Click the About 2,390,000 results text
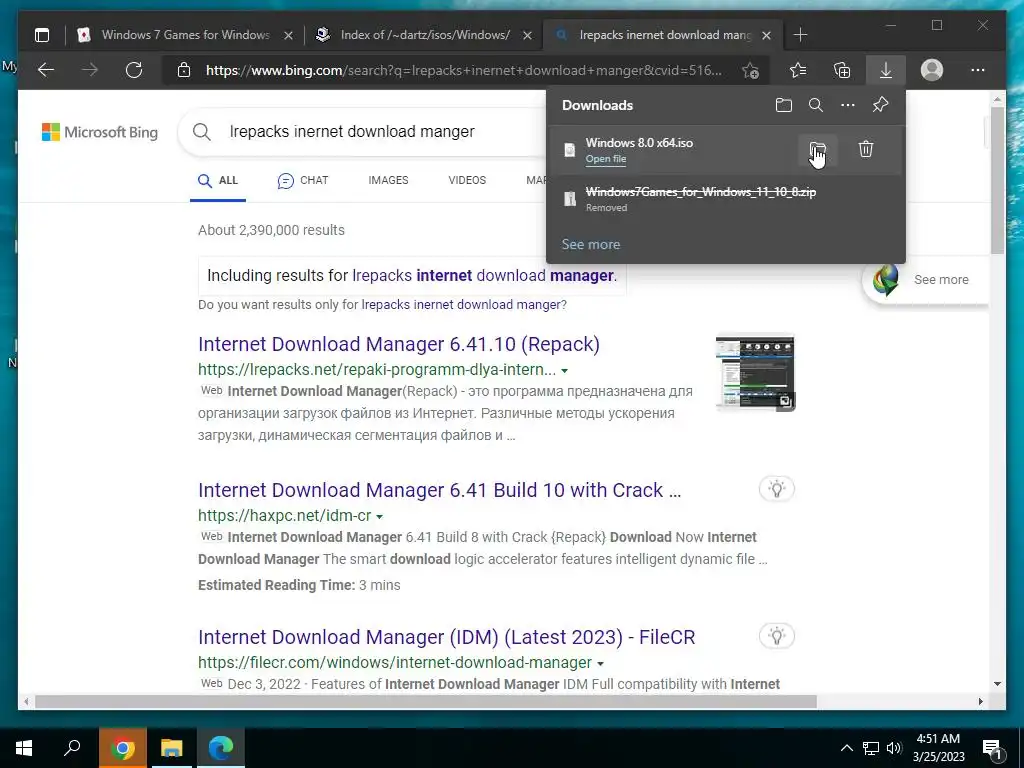This screenshot has width=1024, height=768. click(x=271, y=230)
